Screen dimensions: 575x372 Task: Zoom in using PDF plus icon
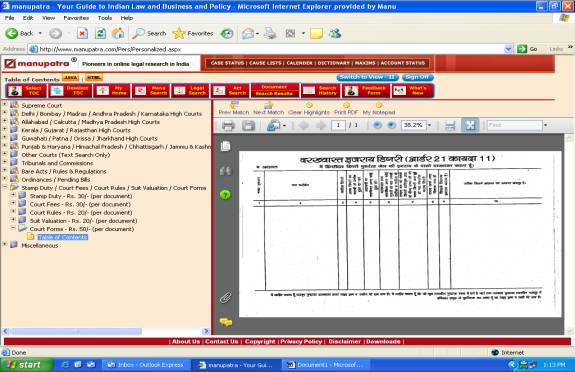point(391,125)
